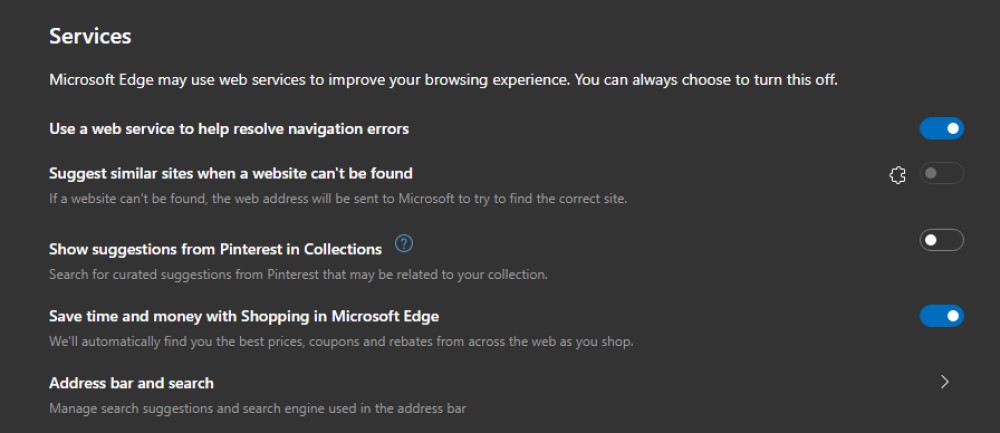Viewport: 1000px width, 433px height.
Task: Turn off Shopping in Microsoft Edge toggle
Action: point(941,316)
